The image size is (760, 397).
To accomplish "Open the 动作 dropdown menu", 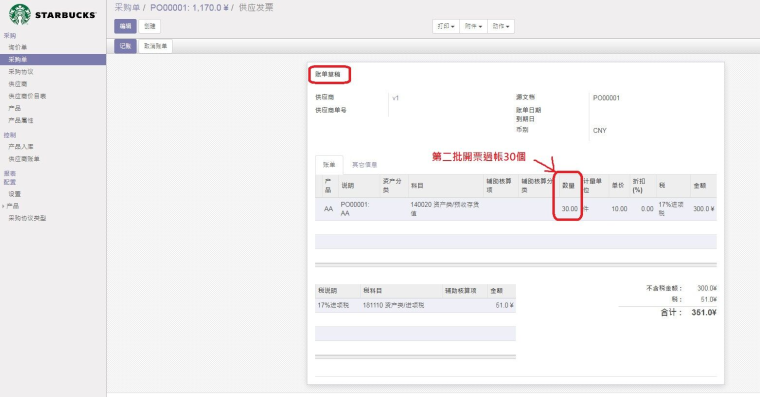I will click(x=501, y=26).
